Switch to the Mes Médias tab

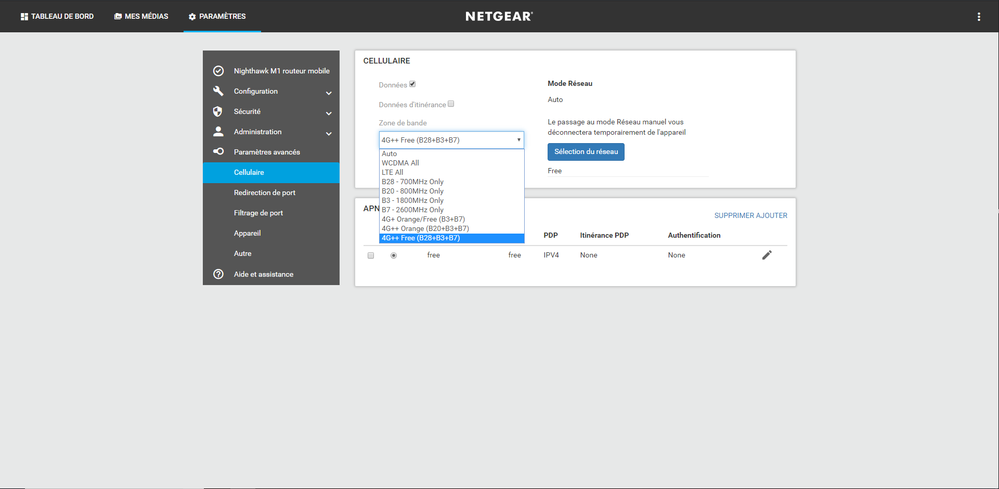[x=141, y=17]
